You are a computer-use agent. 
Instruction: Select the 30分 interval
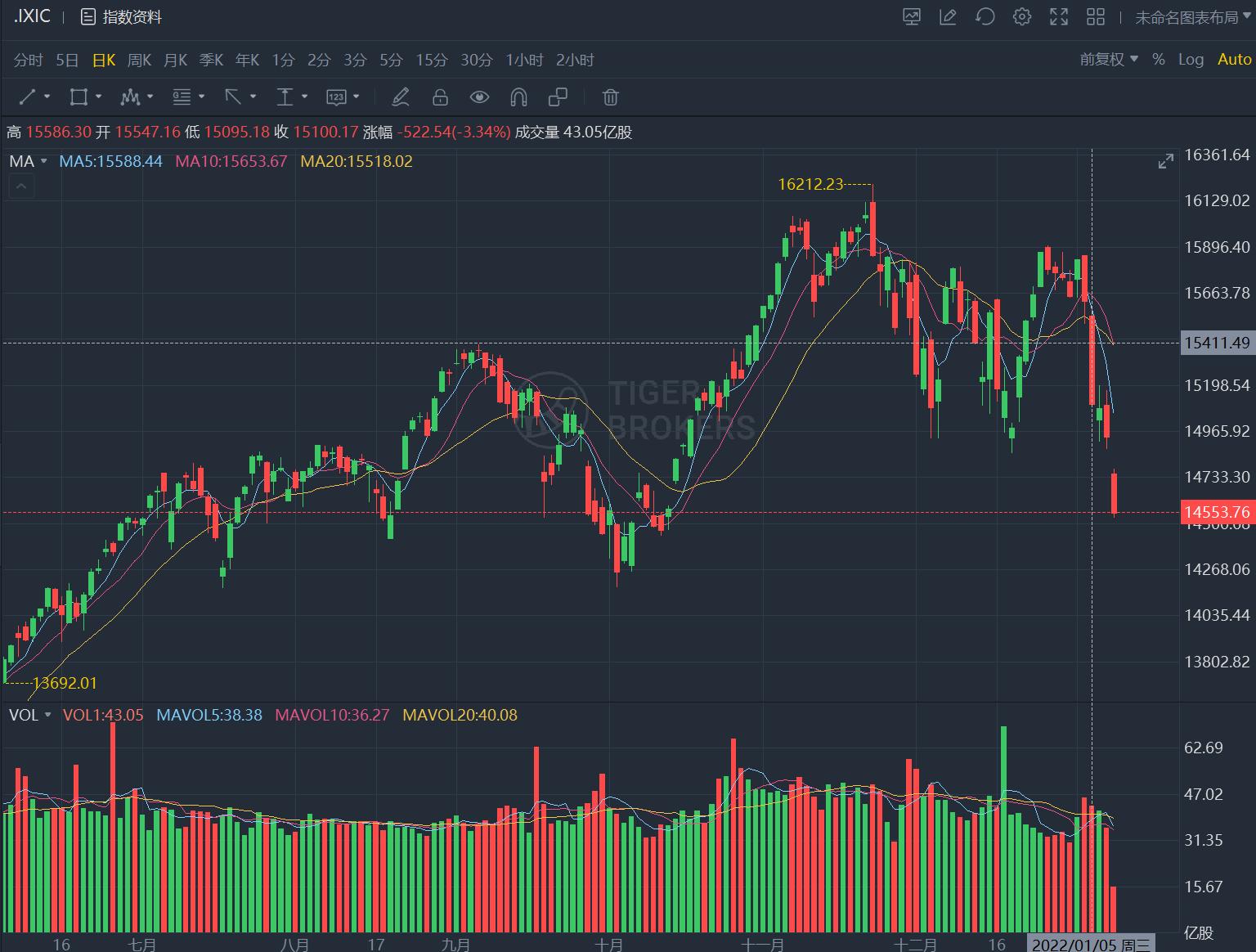tap(477, 60)
